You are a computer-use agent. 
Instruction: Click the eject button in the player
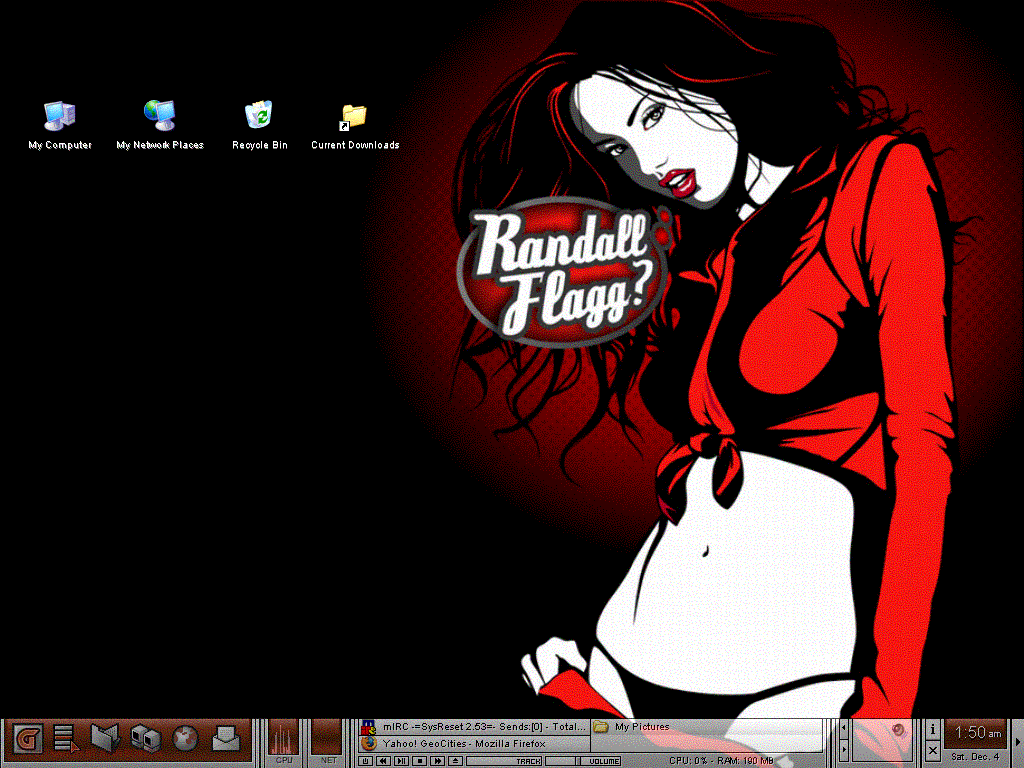pyautogui.click(x=456, y=761)
